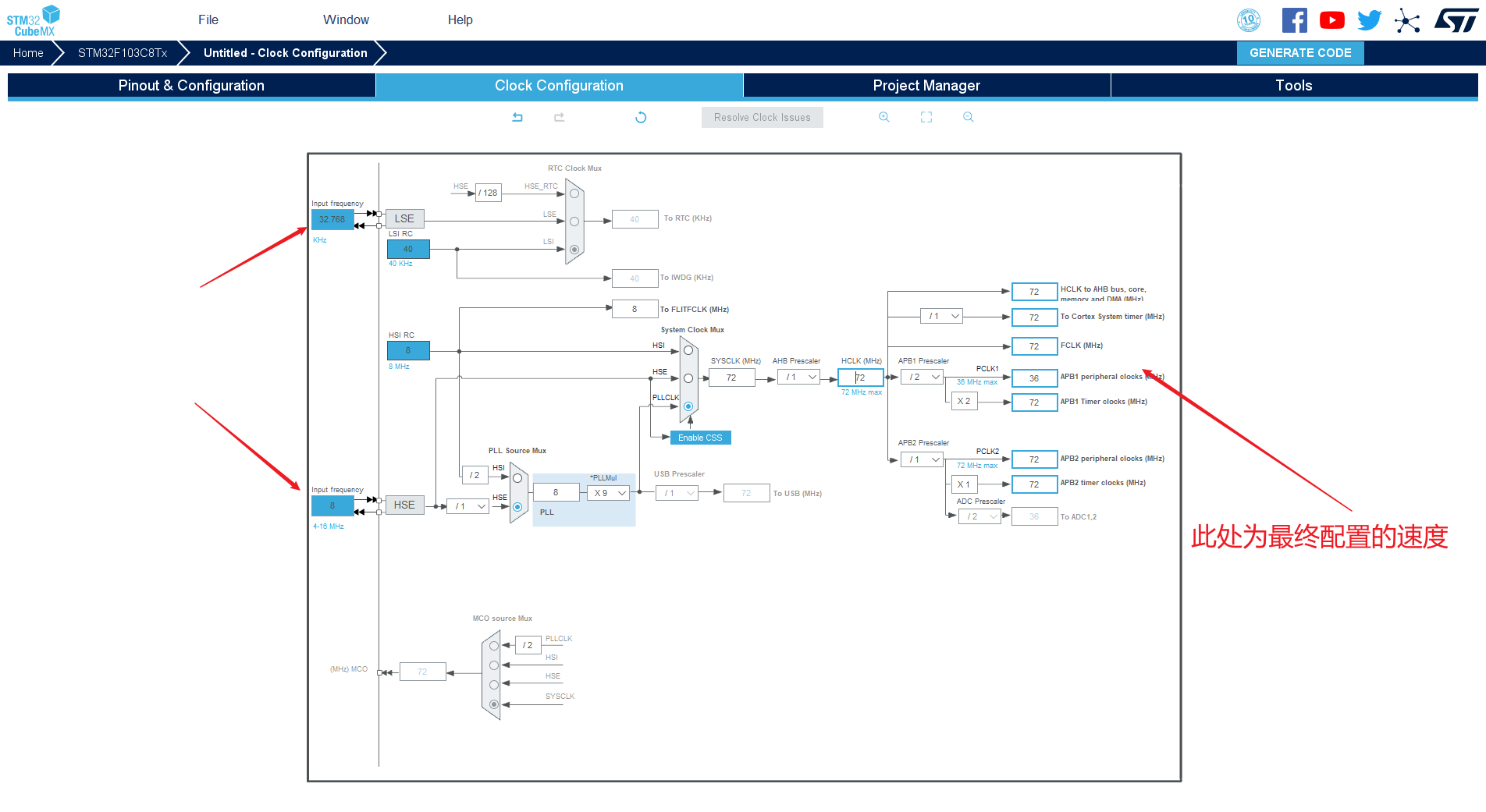Select HSE in System Clock Mux

pos(688,378)
